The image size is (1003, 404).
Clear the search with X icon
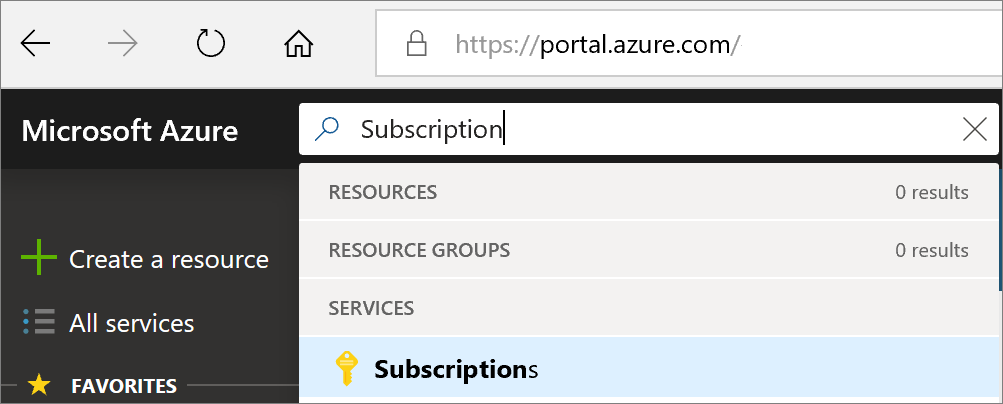click(973, 129)
